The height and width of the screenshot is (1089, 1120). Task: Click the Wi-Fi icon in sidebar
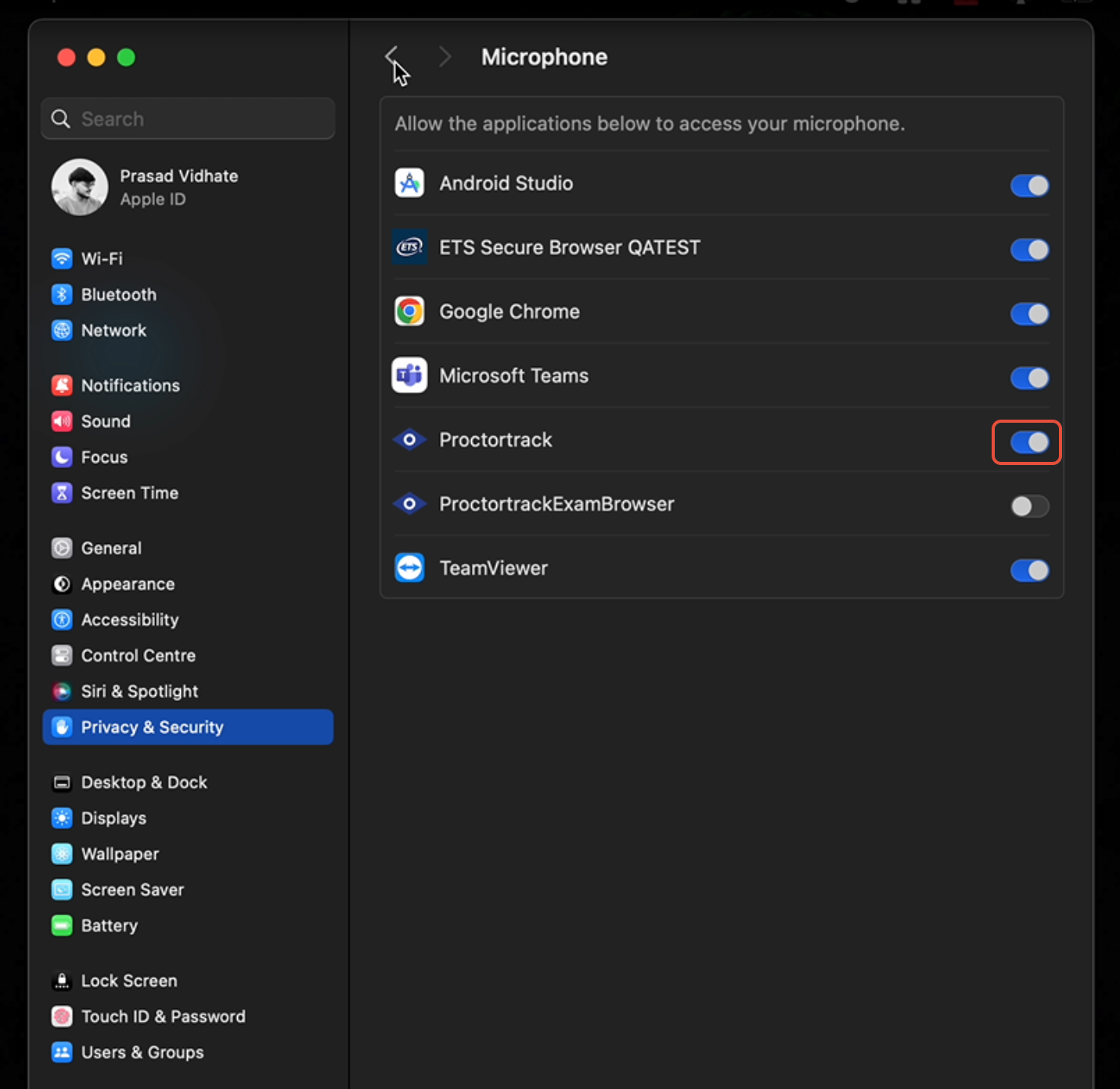tap(62, 258)
